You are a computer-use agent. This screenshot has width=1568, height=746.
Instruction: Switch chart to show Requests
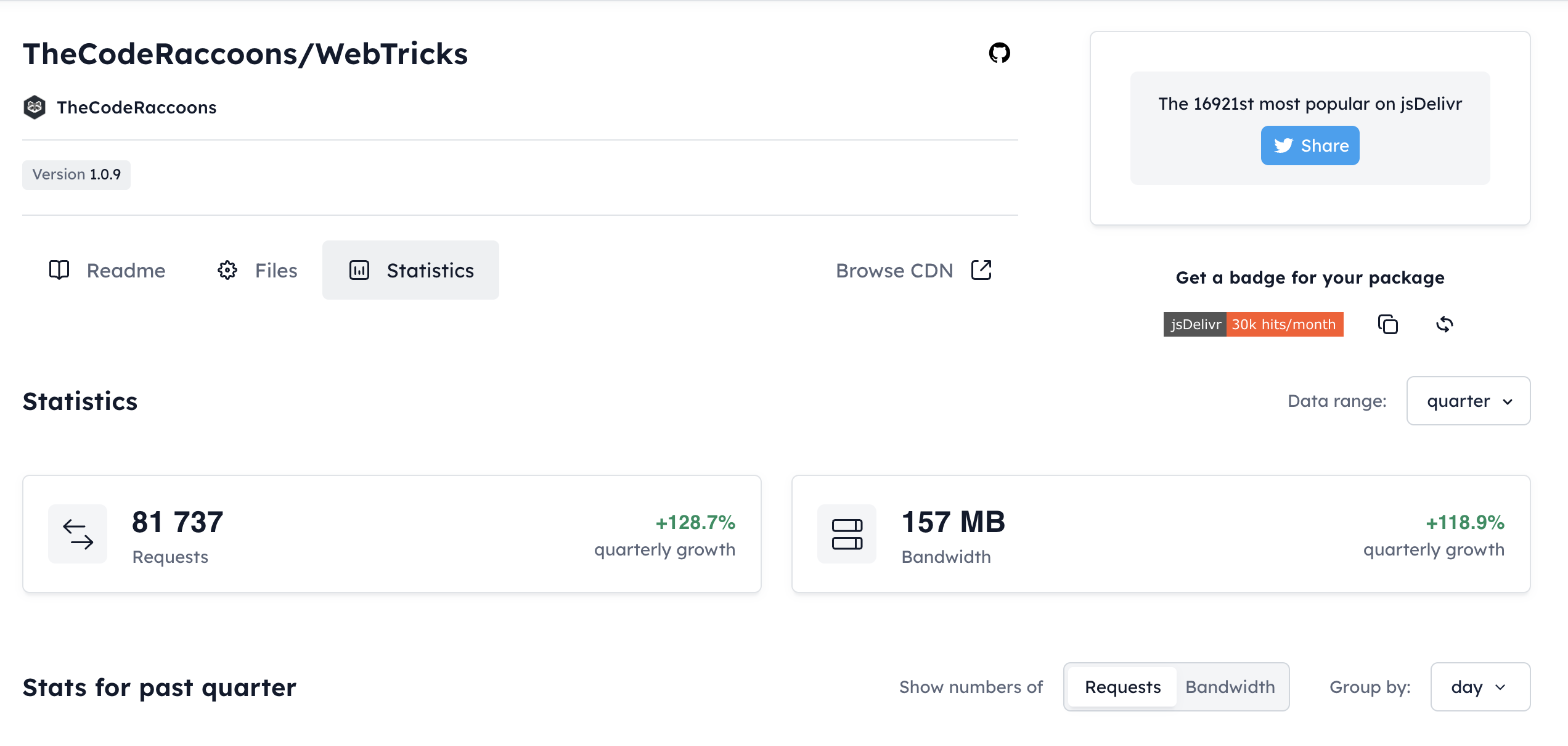(1122, 687)
